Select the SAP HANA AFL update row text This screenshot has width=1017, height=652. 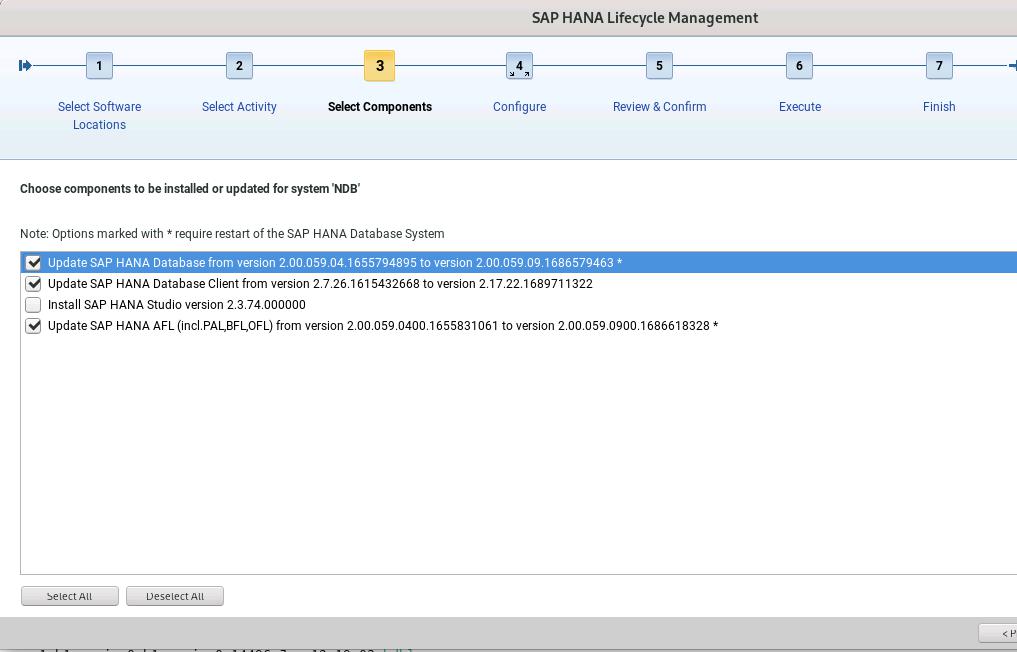point(382,326)
